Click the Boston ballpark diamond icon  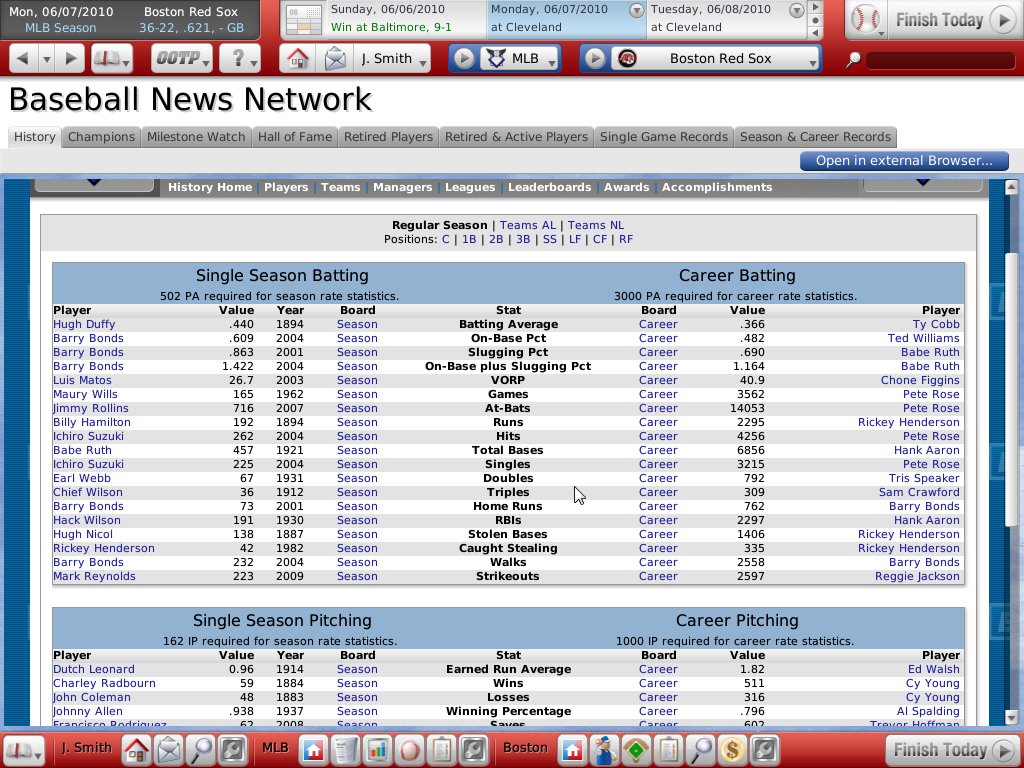pyautogui.click(x=635, y=748)
